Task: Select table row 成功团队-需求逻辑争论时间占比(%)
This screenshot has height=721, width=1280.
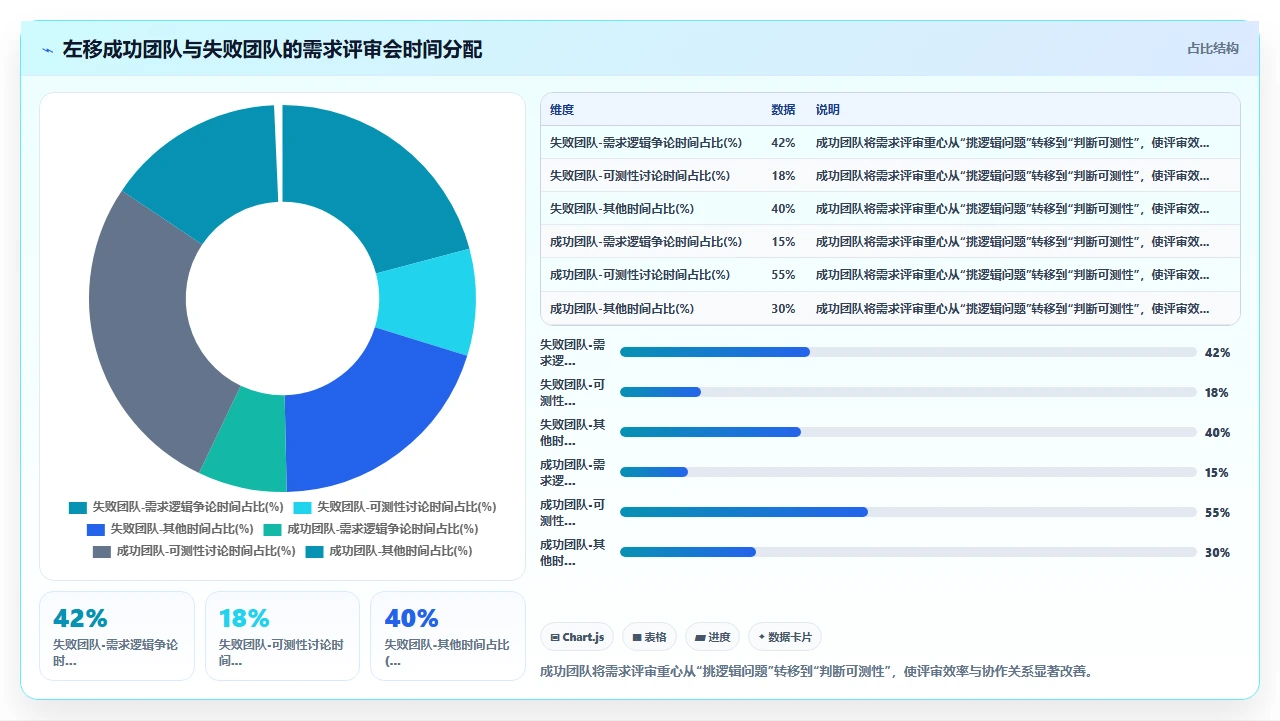Action: (890, 241)
